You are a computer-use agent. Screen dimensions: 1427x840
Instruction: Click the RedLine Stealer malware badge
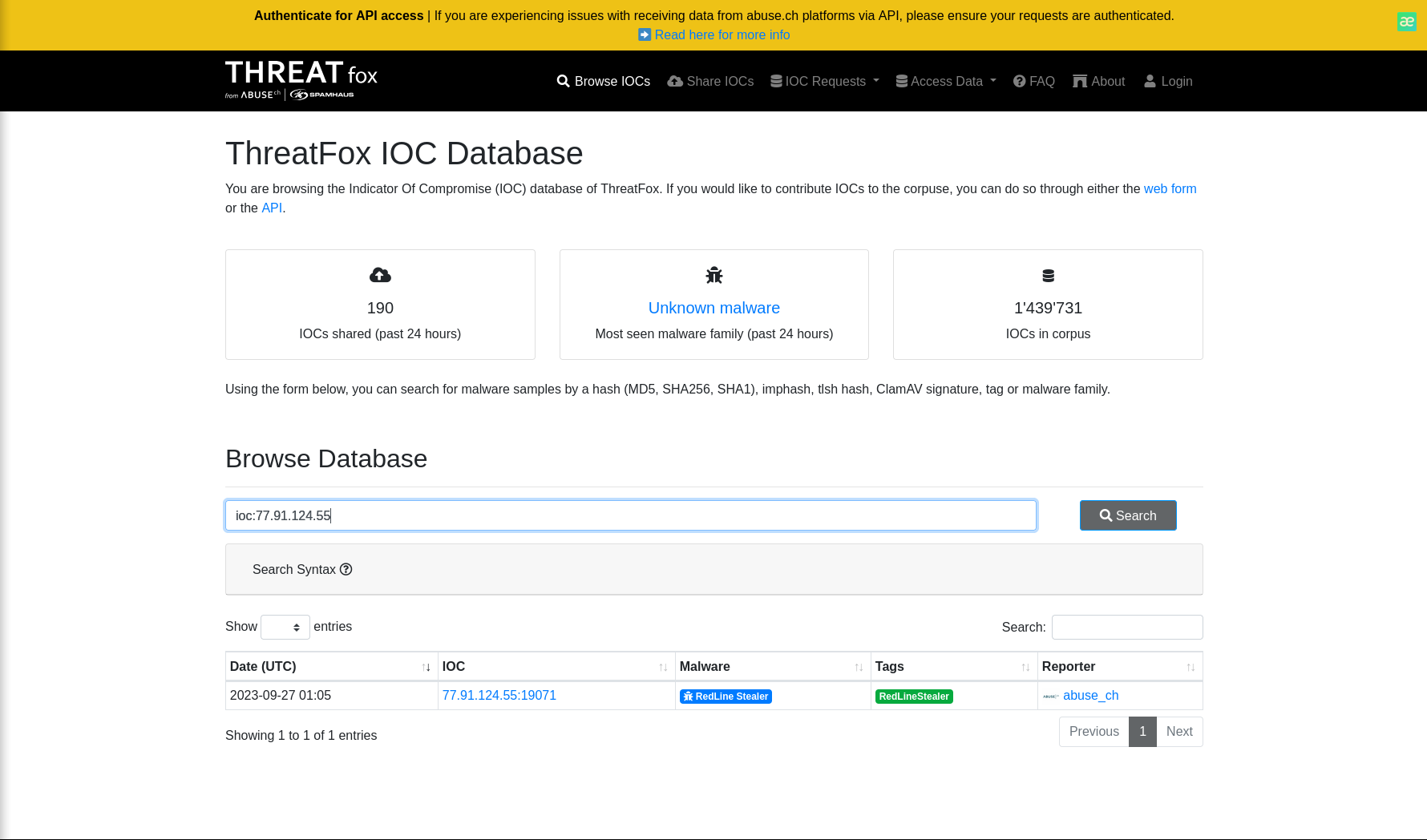pos(726,697)
